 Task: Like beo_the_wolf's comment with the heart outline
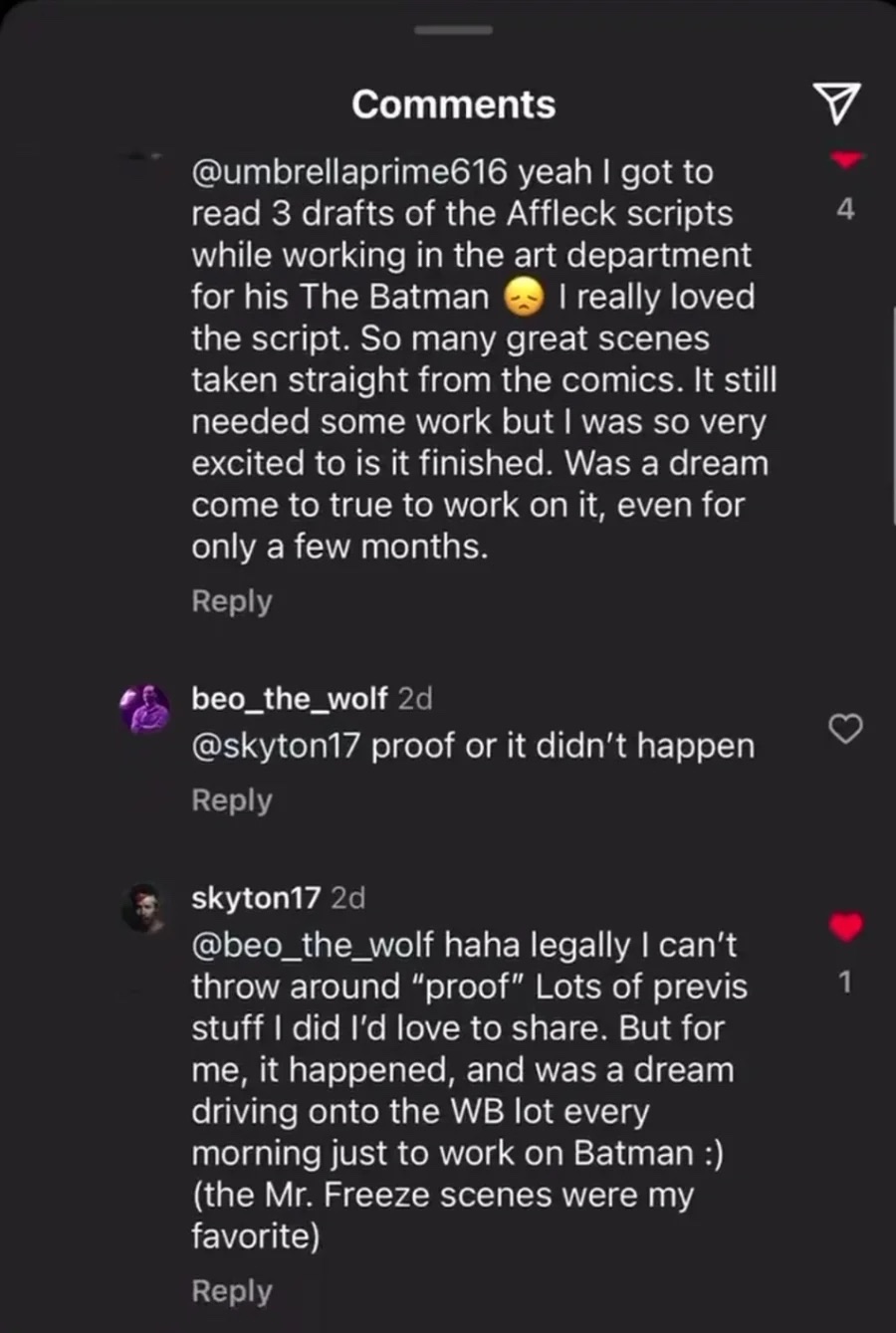(845, 729)
